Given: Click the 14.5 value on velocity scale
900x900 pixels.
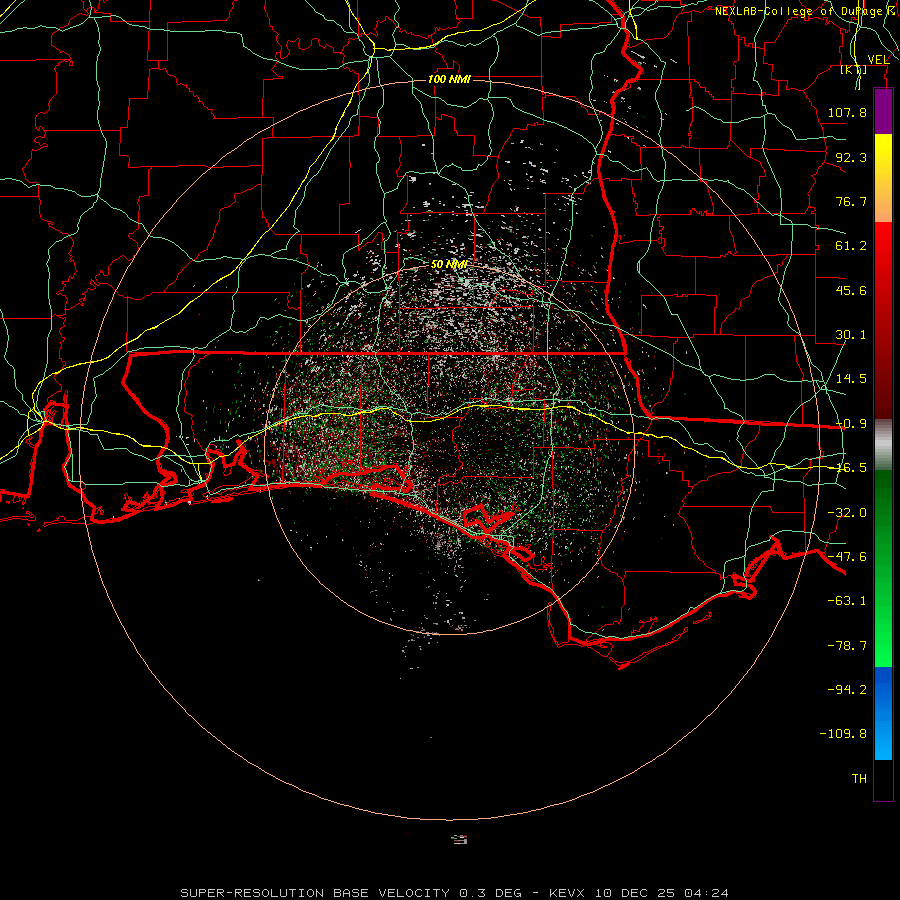Looking at the screenshot, I should 851,379.
